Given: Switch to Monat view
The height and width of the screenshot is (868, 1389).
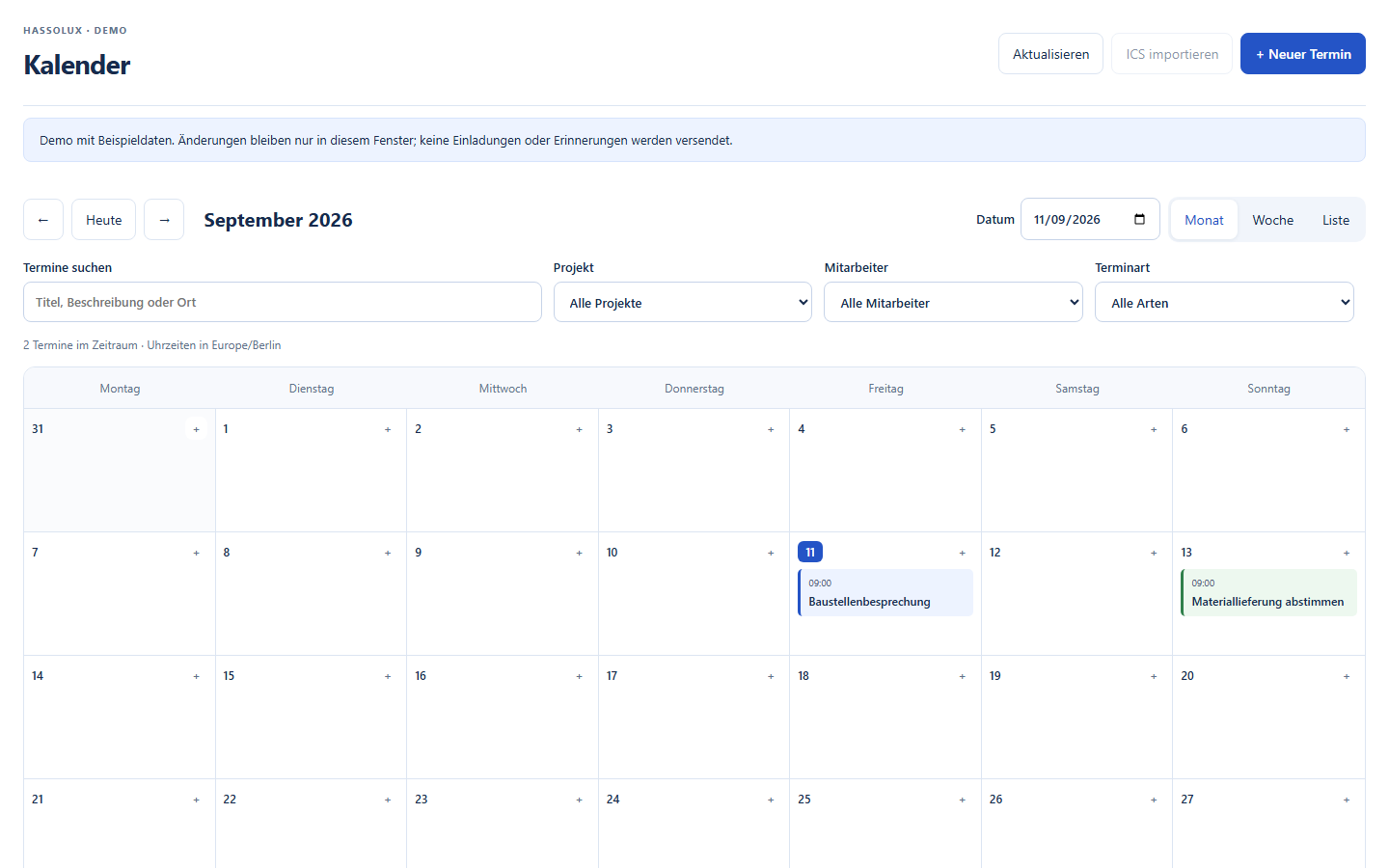Looking at the screenshot, I should tap(1204, 220).
